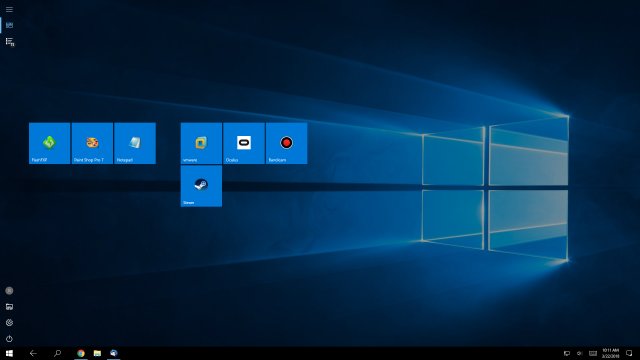
Task: Open the Oculus tile
Action: pyautogui.click(x=244, y=143)
